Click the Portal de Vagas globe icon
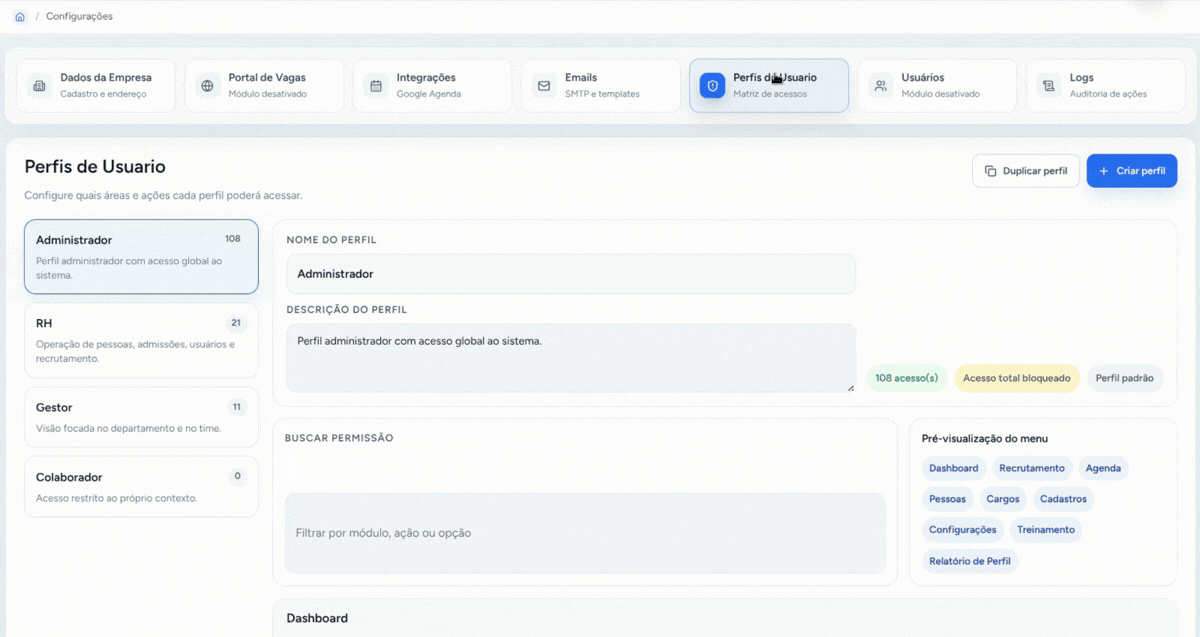The image size is (1200, 637). tap(207, 86)
